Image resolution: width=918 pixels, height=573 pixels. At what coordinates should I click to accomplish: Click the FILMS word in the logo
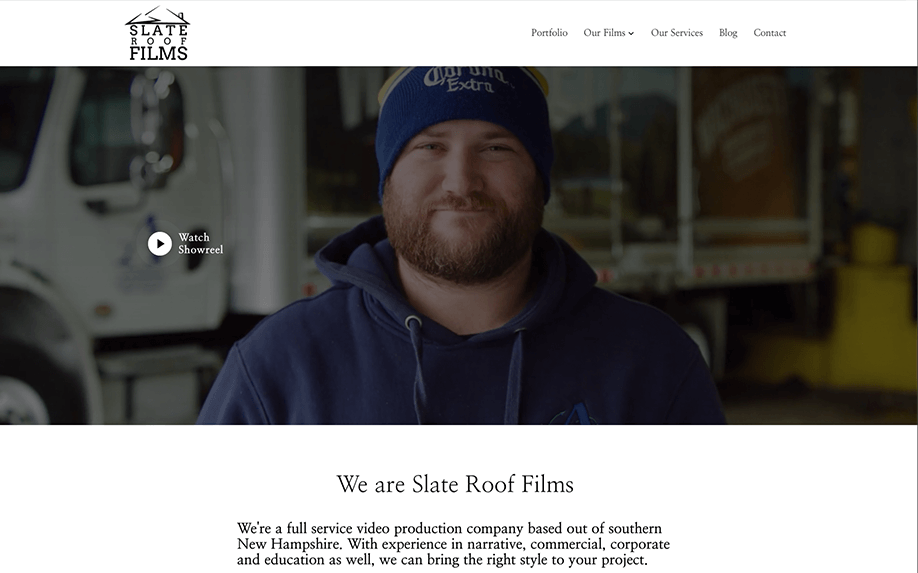(x=159, y=53)
